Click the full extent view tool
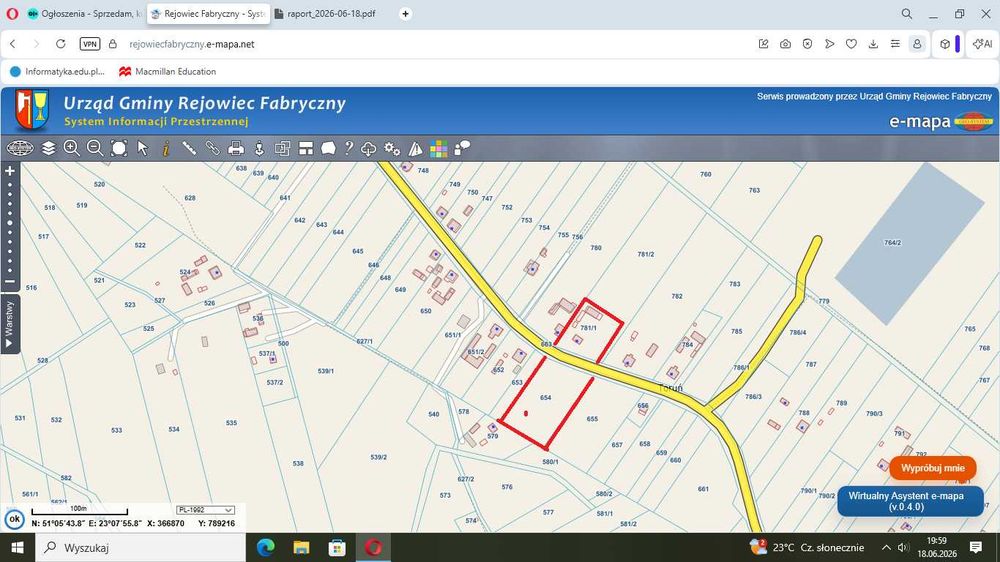 (x=119, y=149)
